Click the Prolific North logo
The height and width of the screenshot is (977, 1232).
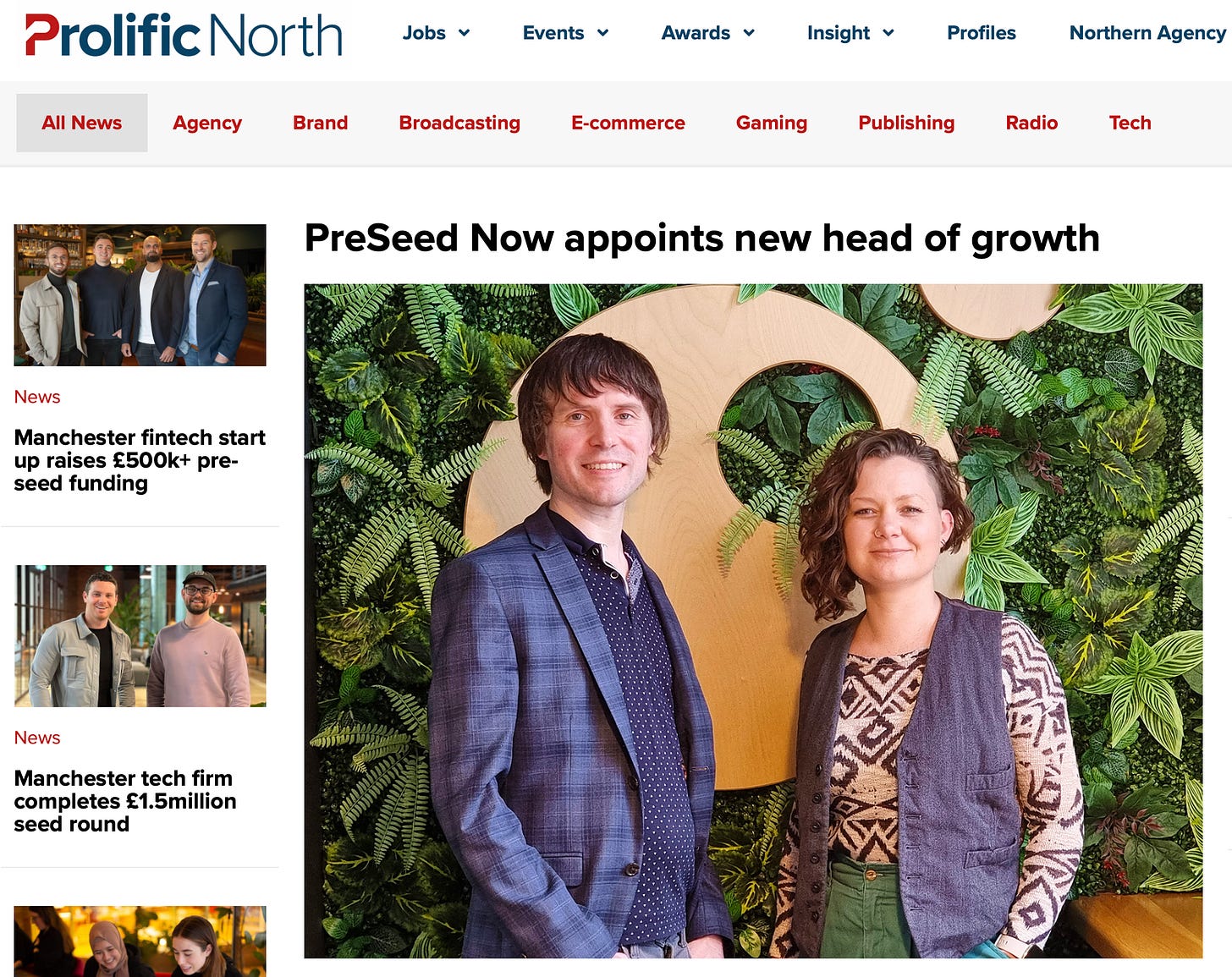184,35
